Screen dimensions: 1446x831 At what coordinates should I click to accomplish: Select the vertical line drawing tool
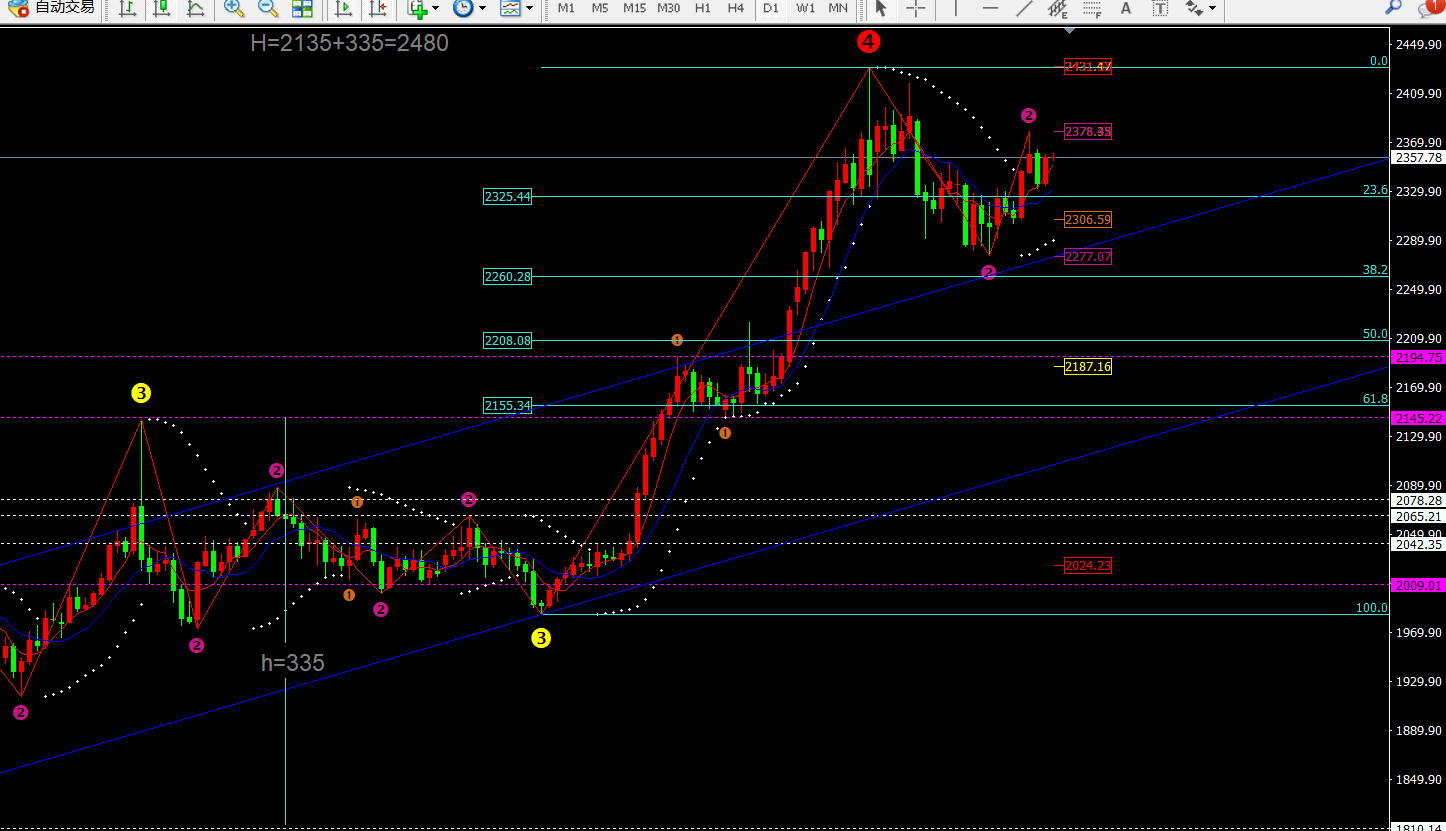(956, 9)
